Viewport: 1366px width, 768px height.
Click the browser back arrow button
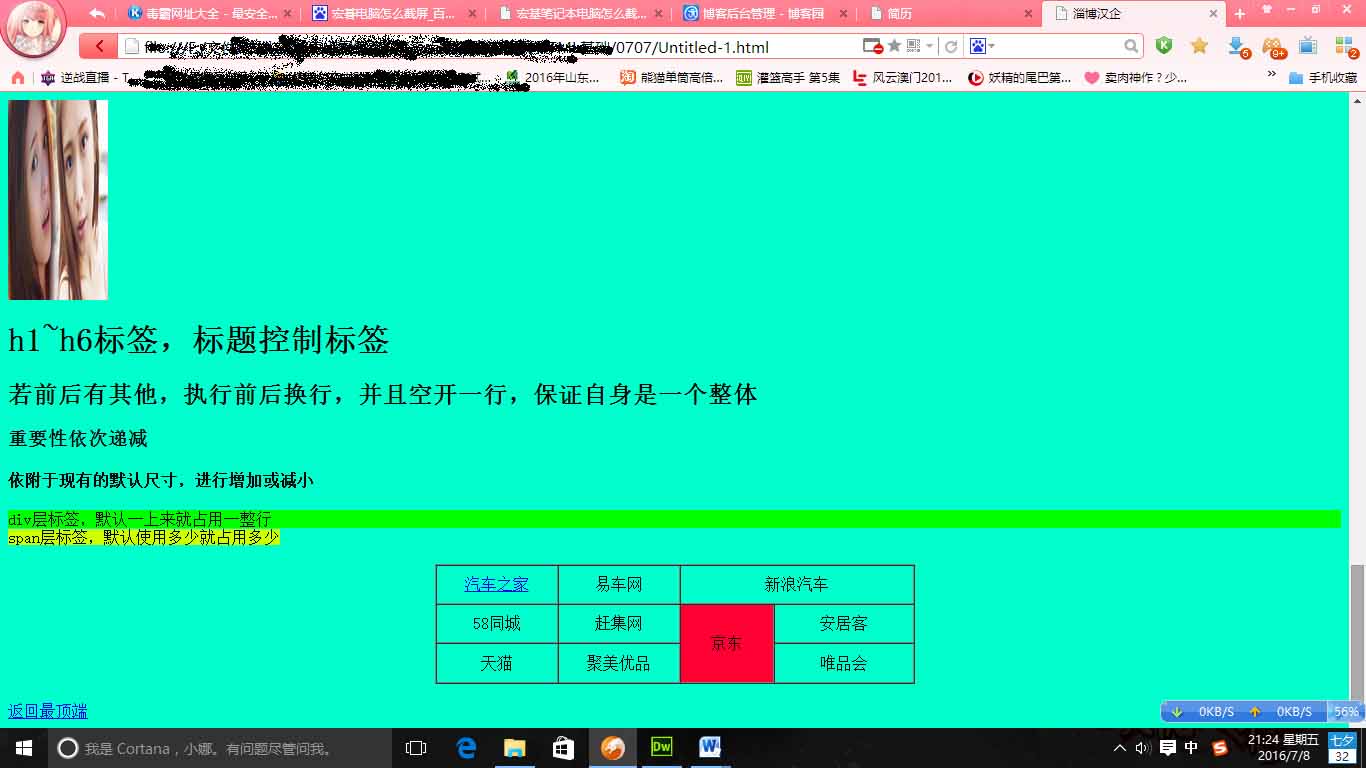[98, 47]
